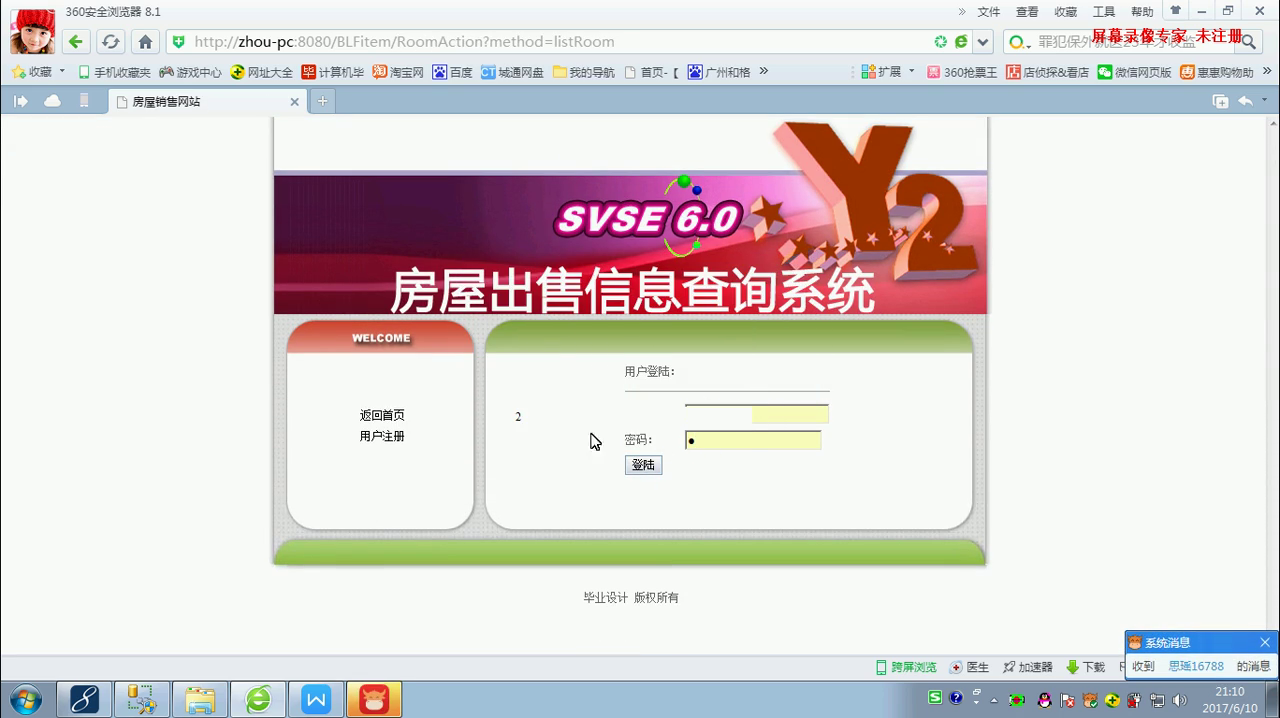Click 用户注册 link
The image size is (1280, 718).
382,436
